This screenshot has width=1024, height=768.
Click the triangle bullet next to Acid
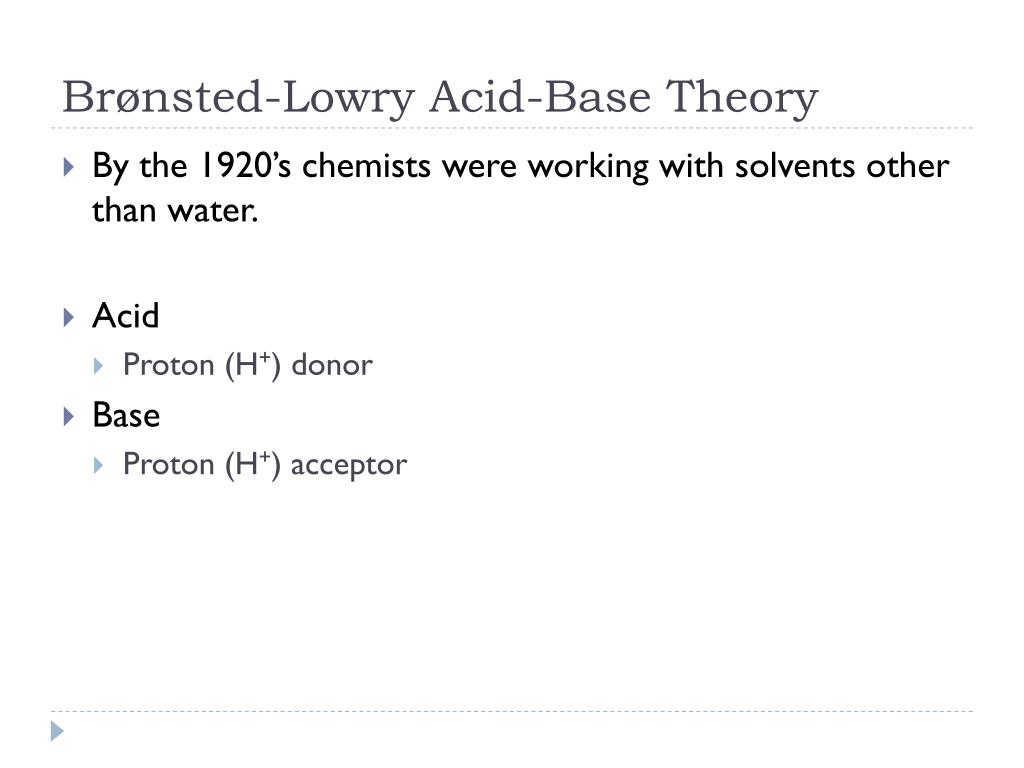tap(69, 317)
